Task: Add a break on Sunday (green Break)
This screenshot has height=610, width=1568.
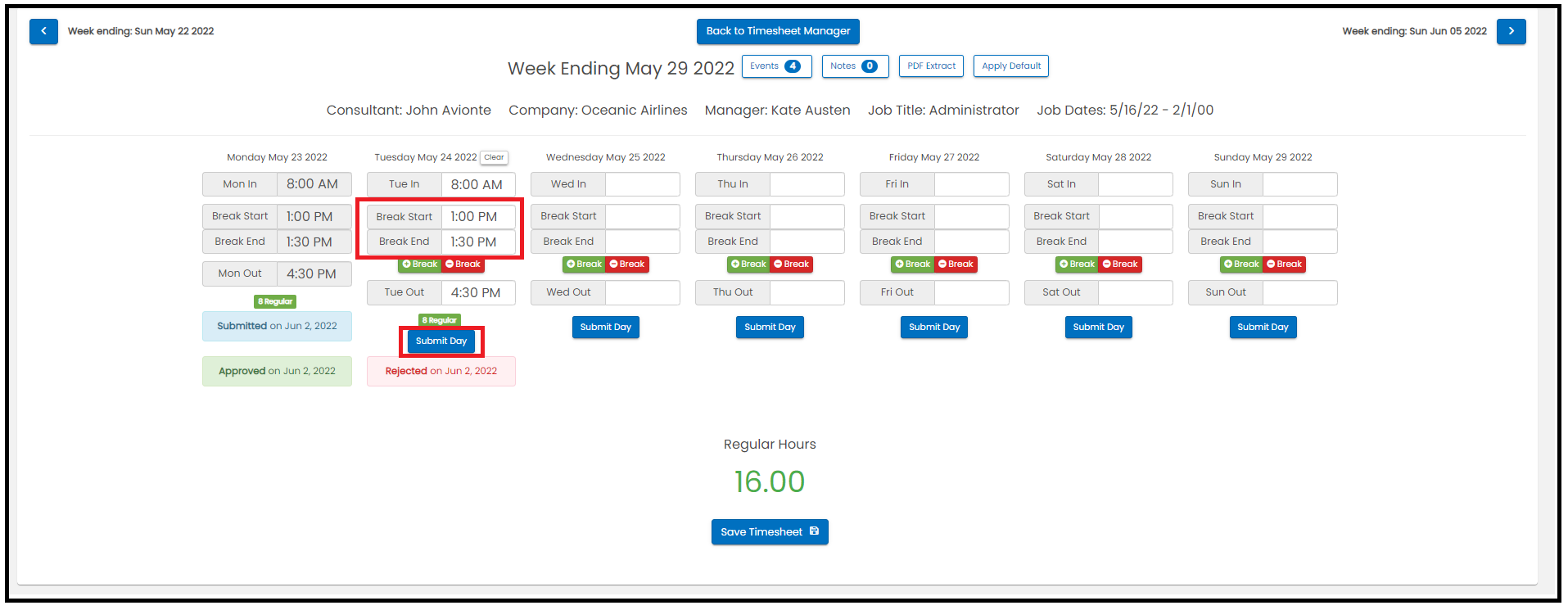Action: click(x=1242, y=264)
